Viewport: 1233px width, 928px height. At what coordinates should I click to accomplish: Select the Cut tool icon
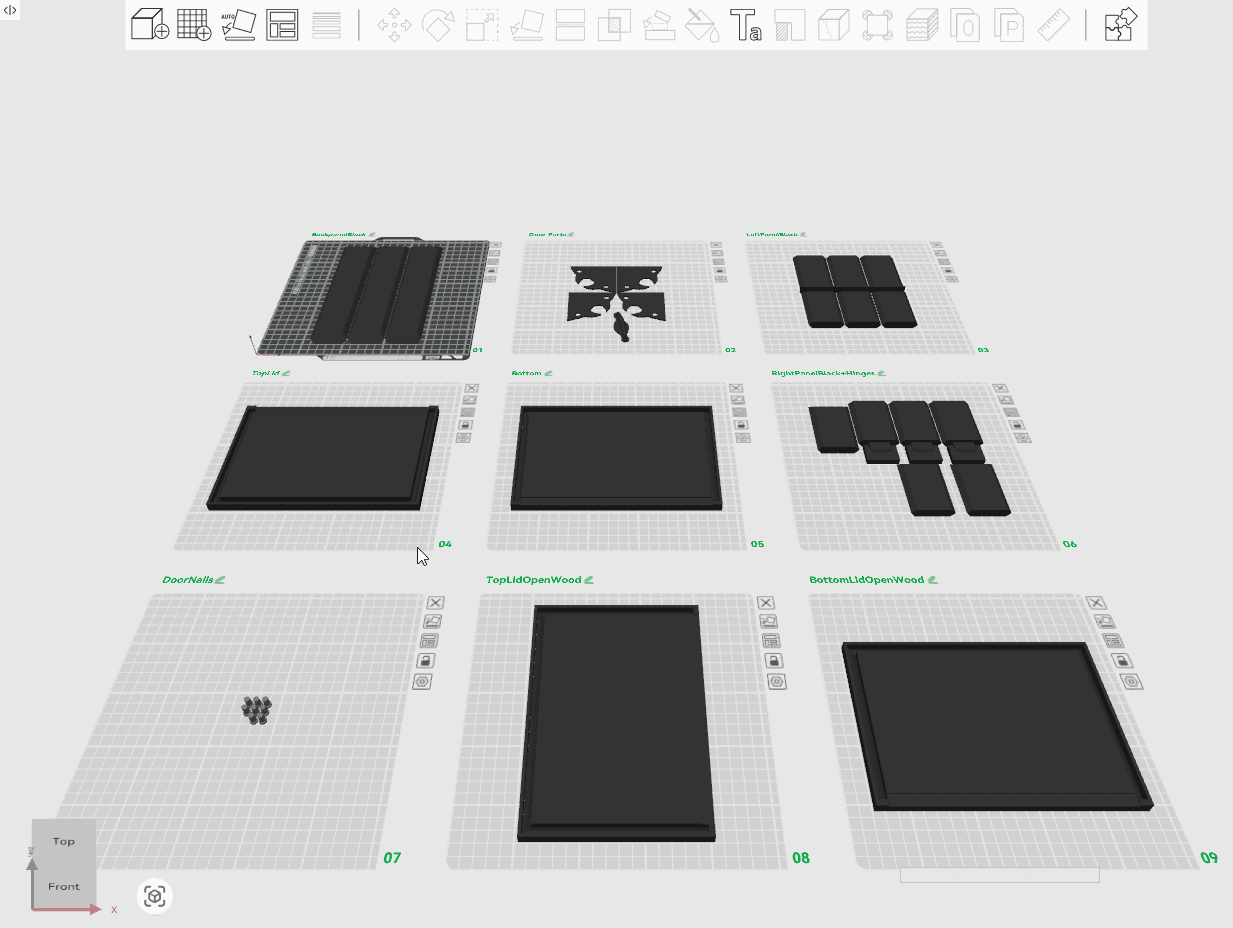pyautogui.click(x=570, y=25)
